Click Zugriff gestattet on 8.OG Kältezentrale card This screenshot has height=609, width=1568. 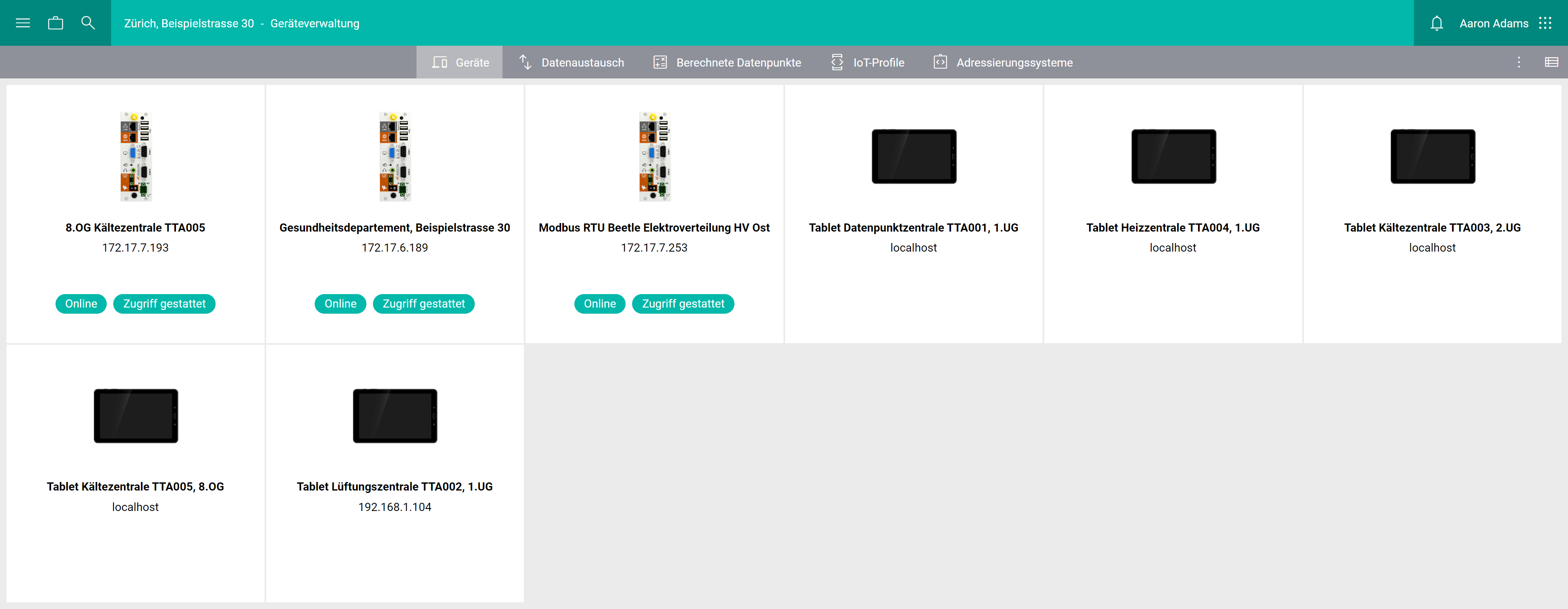click(164, 304)
